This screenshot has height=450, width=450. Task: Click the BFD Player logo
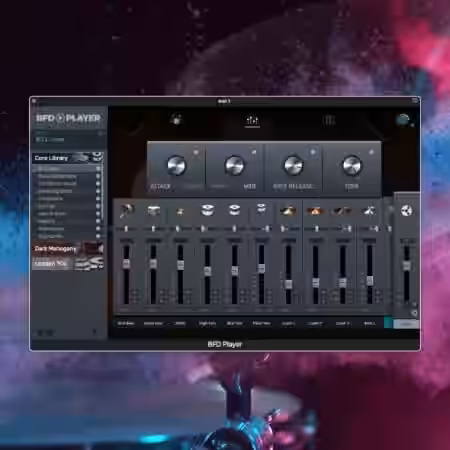pos(68,118)
